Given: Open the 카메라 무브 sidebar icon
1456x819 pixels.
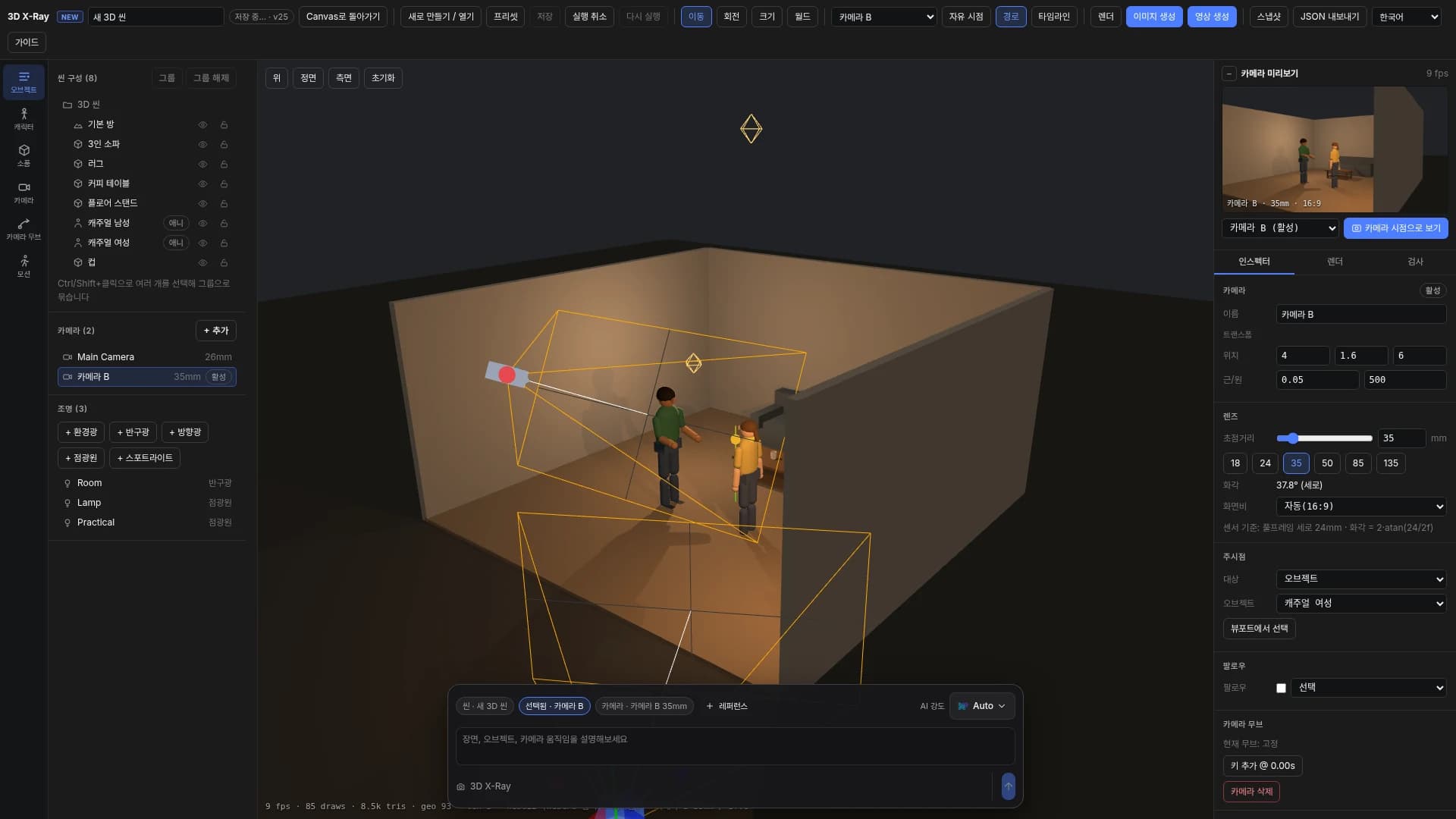Looking at the screenshot, I should click(24, 229).
